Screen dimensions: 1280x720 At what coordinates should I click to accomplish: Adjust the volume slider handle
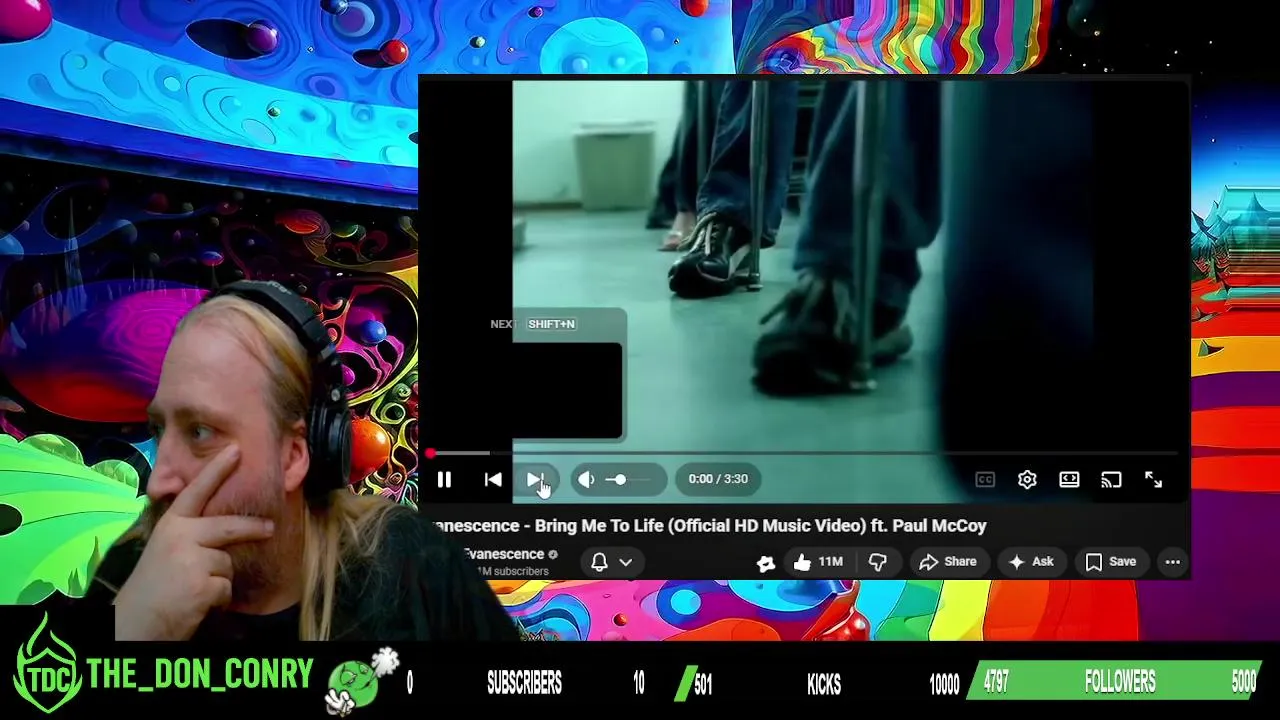[x=620, y=480]
